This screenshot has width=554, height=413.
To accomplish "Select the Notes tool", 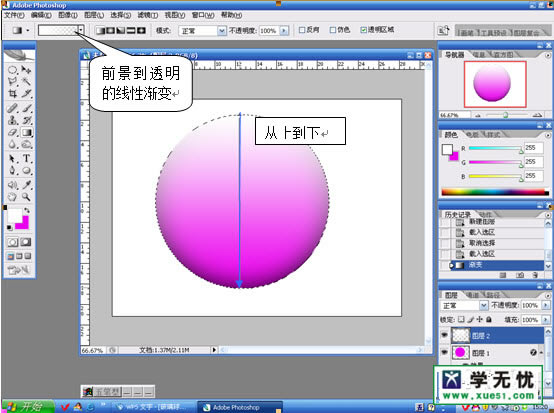I will pyautogui.click(x=13, y=185).
